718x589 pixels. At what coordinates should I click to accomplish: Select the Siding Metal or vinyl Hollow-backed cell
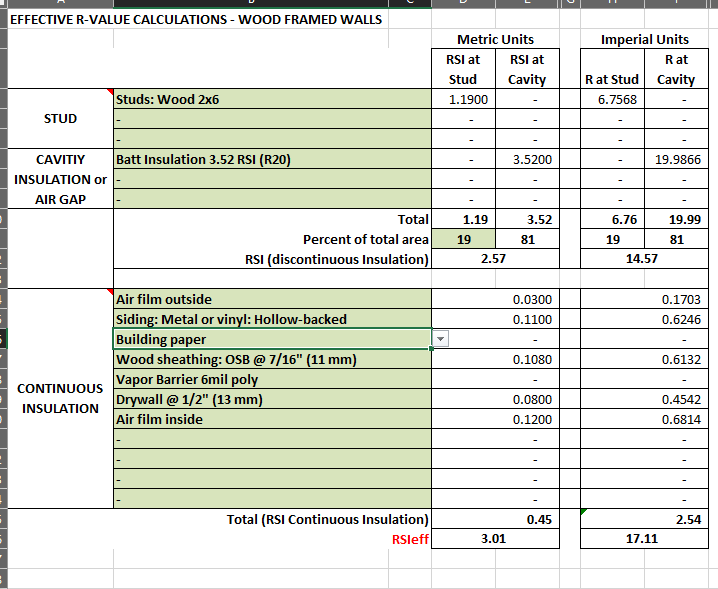(272, 319)
